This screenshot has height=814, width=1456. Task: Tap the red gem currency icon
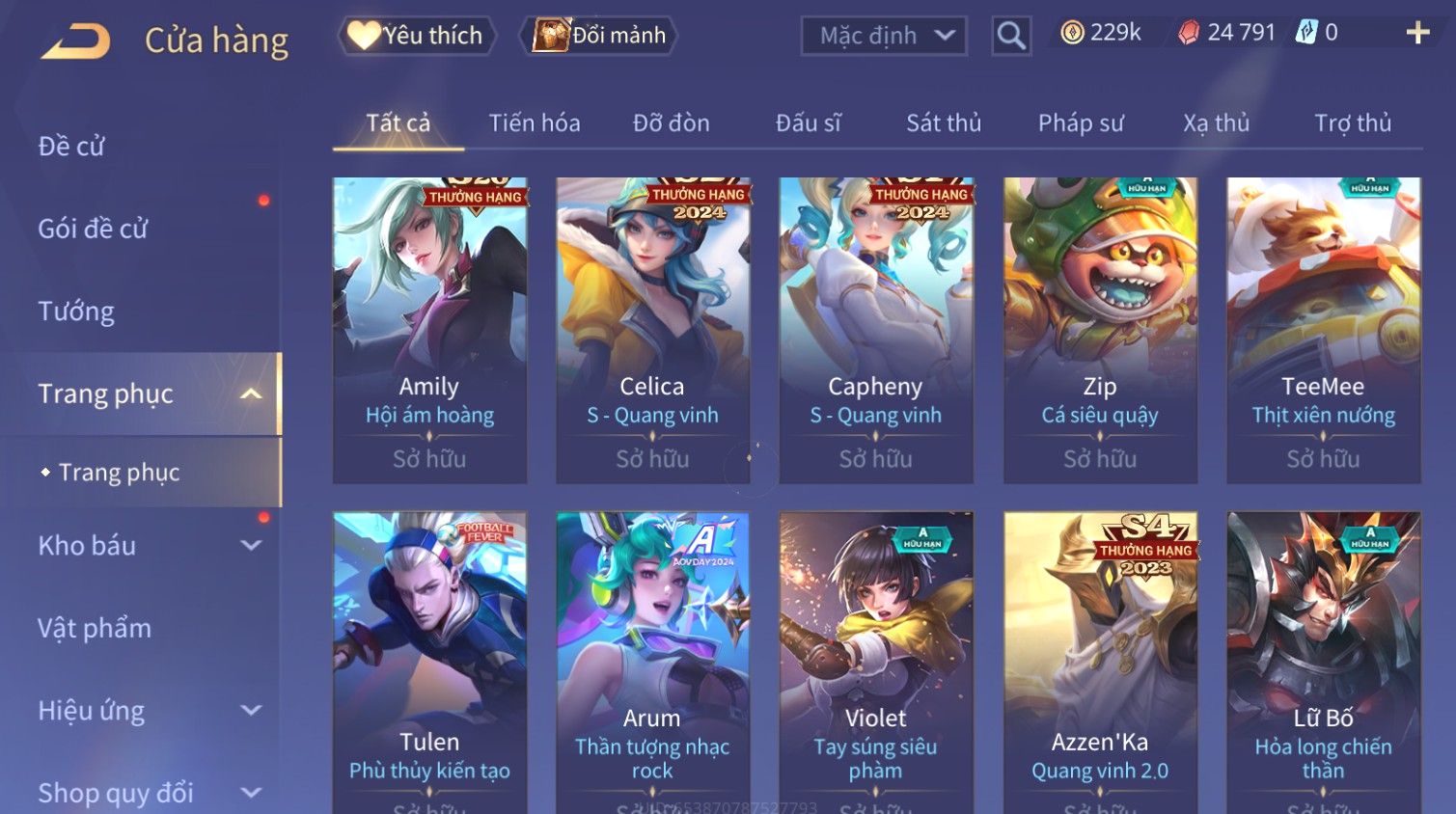pos(1189,33)
